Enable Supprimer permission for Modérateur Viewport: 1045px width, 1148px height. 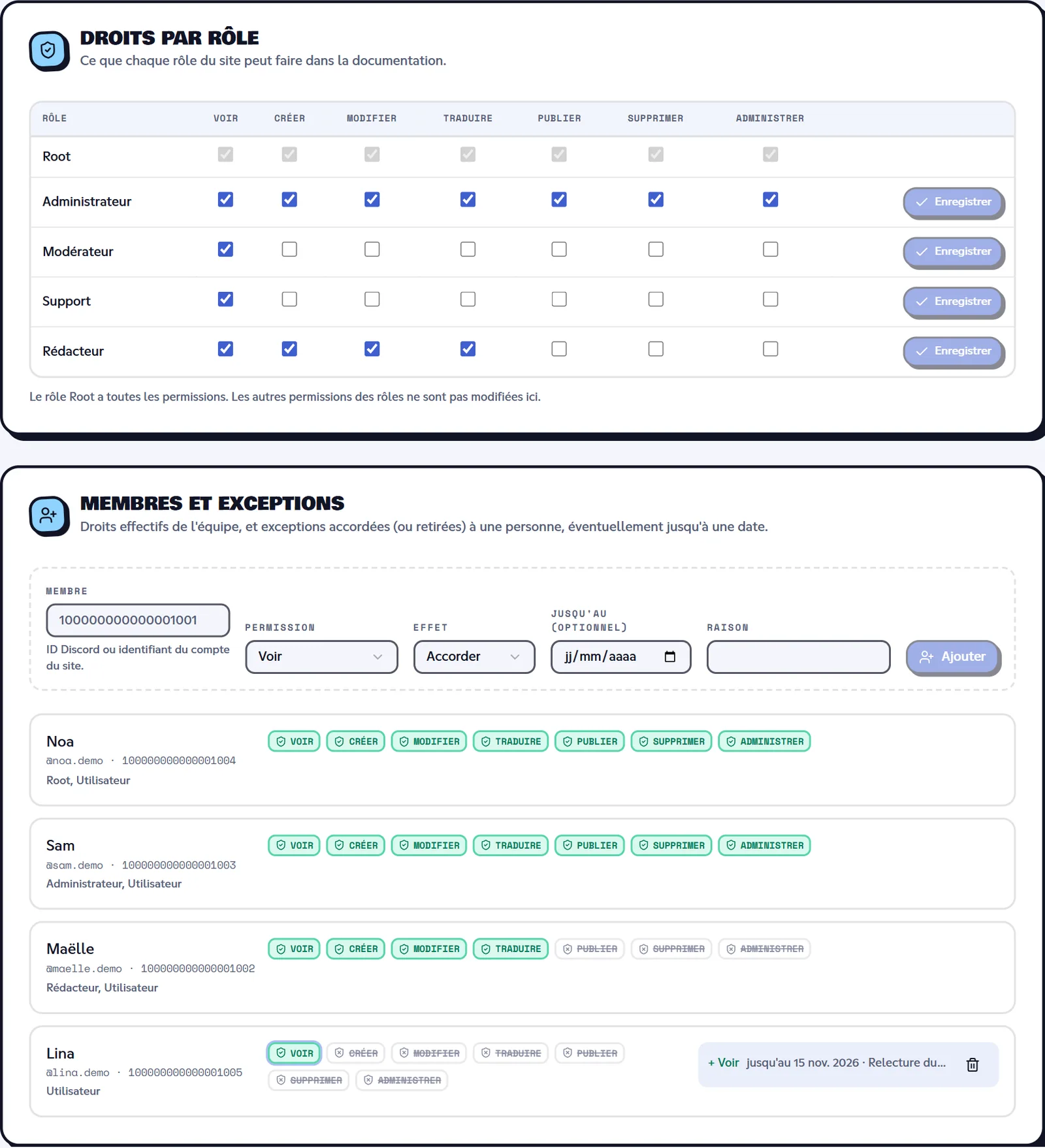pyautogui.click(x=656, y=249)
